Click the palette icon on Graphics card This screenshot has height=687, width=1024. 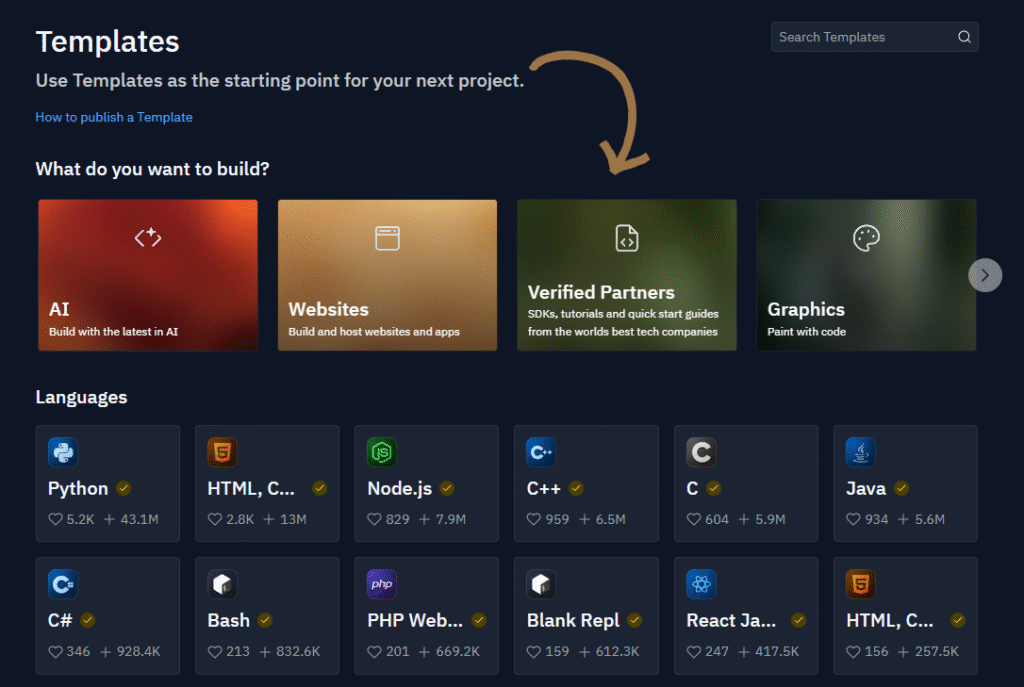point(866,237)
